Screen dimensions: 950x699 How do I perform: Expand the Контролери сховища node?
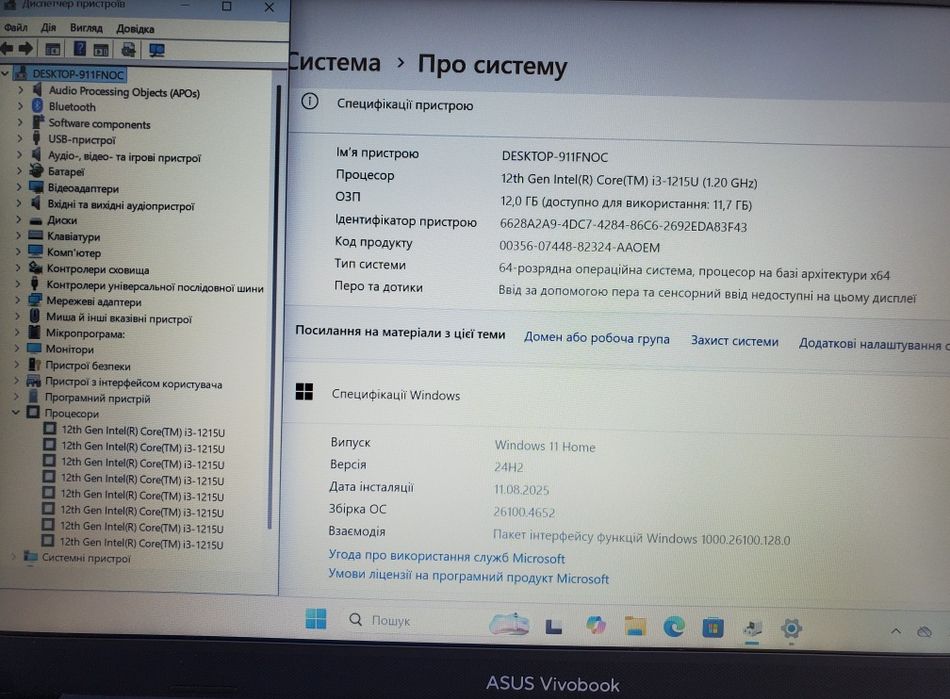pyautogui.click(x=18, y=267)
